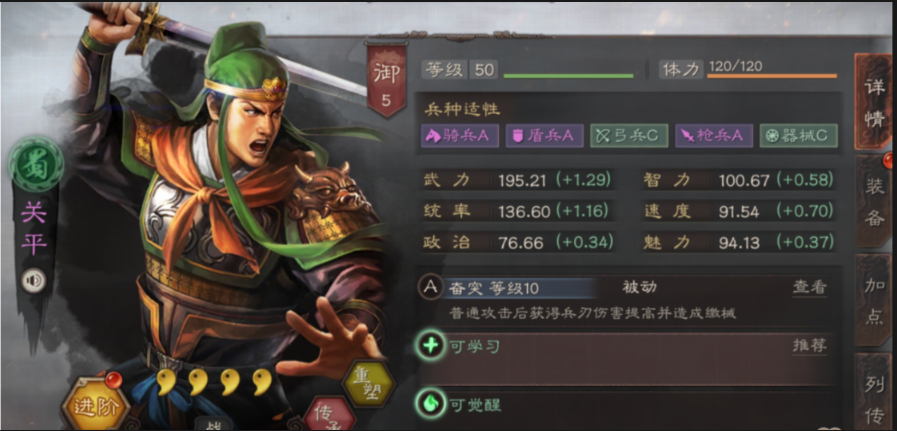The image size is (897, 431).
Task: Open the 进阶 hexagon button
Action: [96, 404]
